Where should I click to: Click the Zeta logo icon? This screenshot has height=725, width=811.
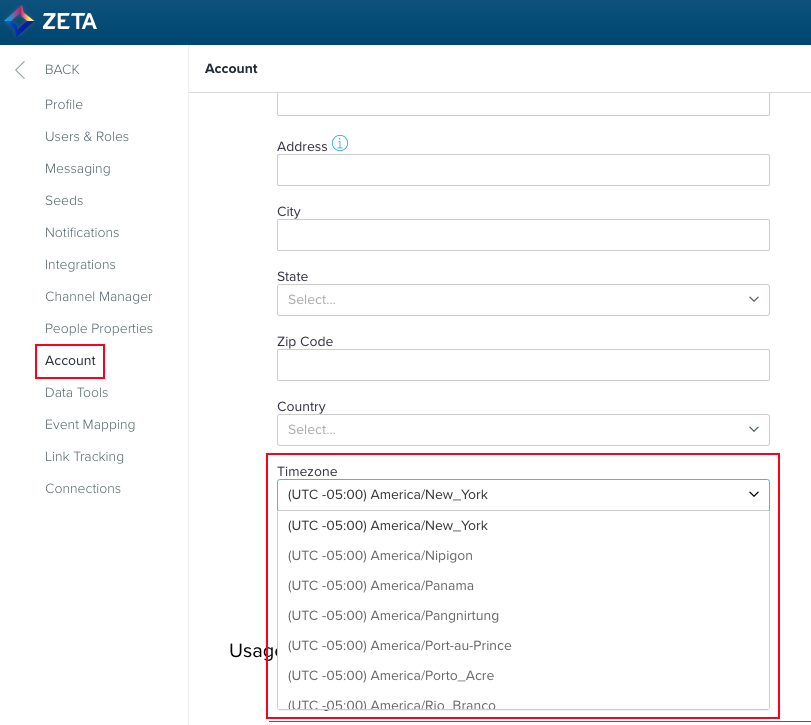coord(19,21)
